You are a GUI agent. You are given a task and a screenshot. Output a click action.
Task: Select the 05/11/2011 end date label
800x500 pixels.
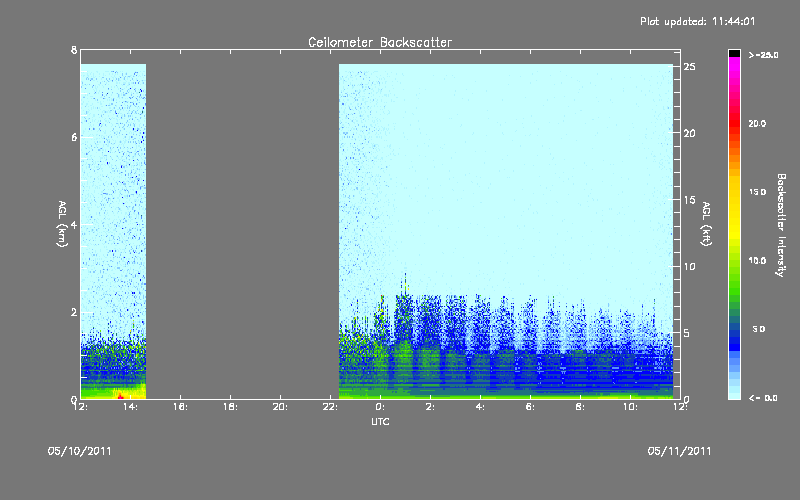click(x=679, y=451)
